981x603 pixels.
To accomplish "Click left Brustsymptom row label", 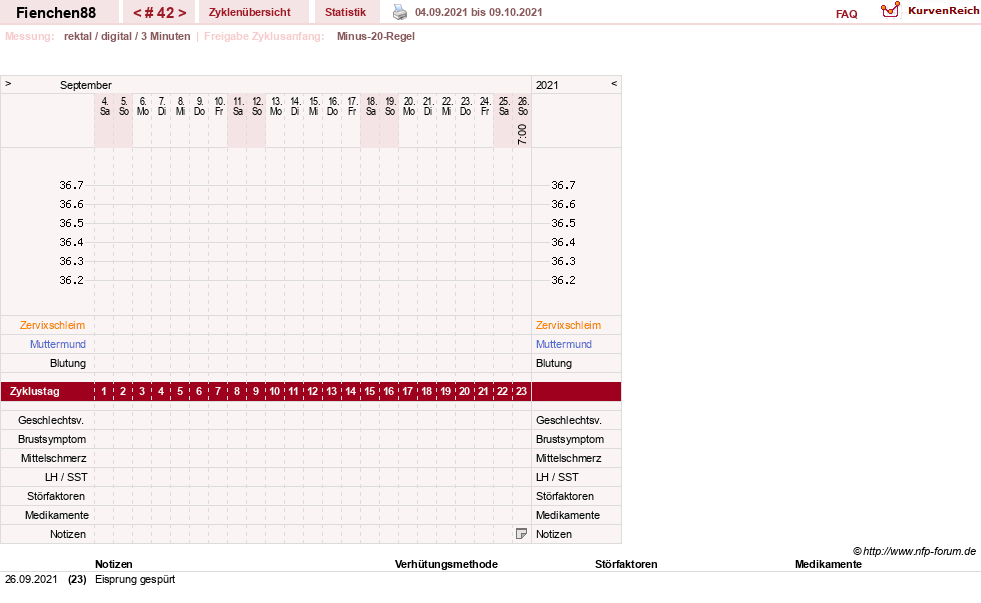I will (x=52, y=439).
